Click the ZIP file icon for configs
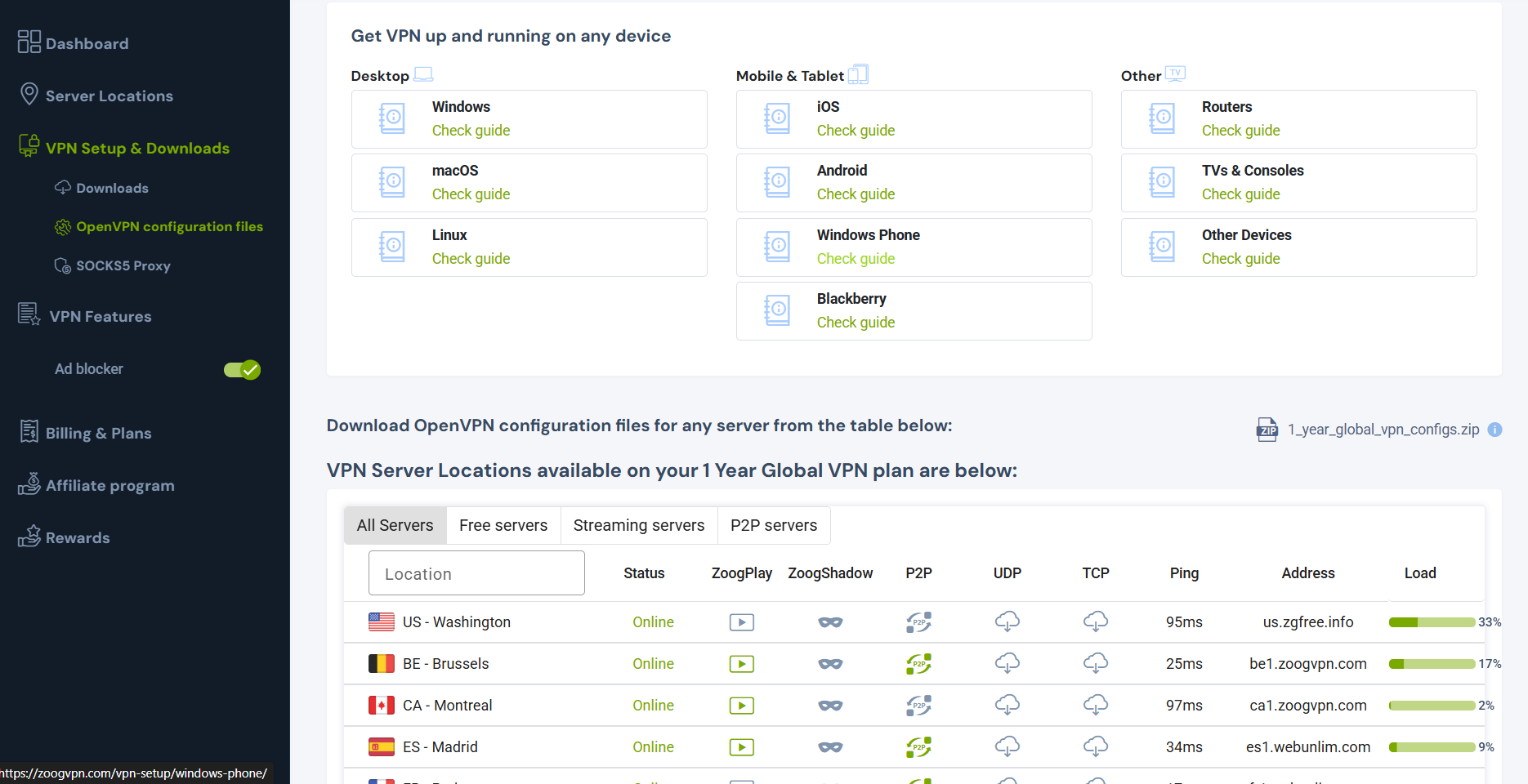 [1267, 430]
